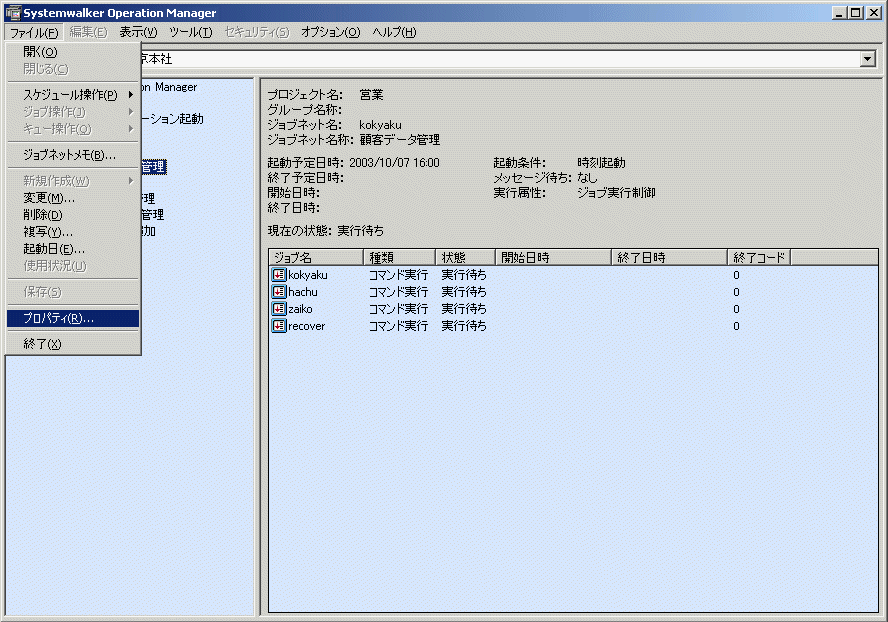Click the ジョブ実行制御 execution attribute value
This screenshot has height=622, width=888.
[x=616, y=193]
